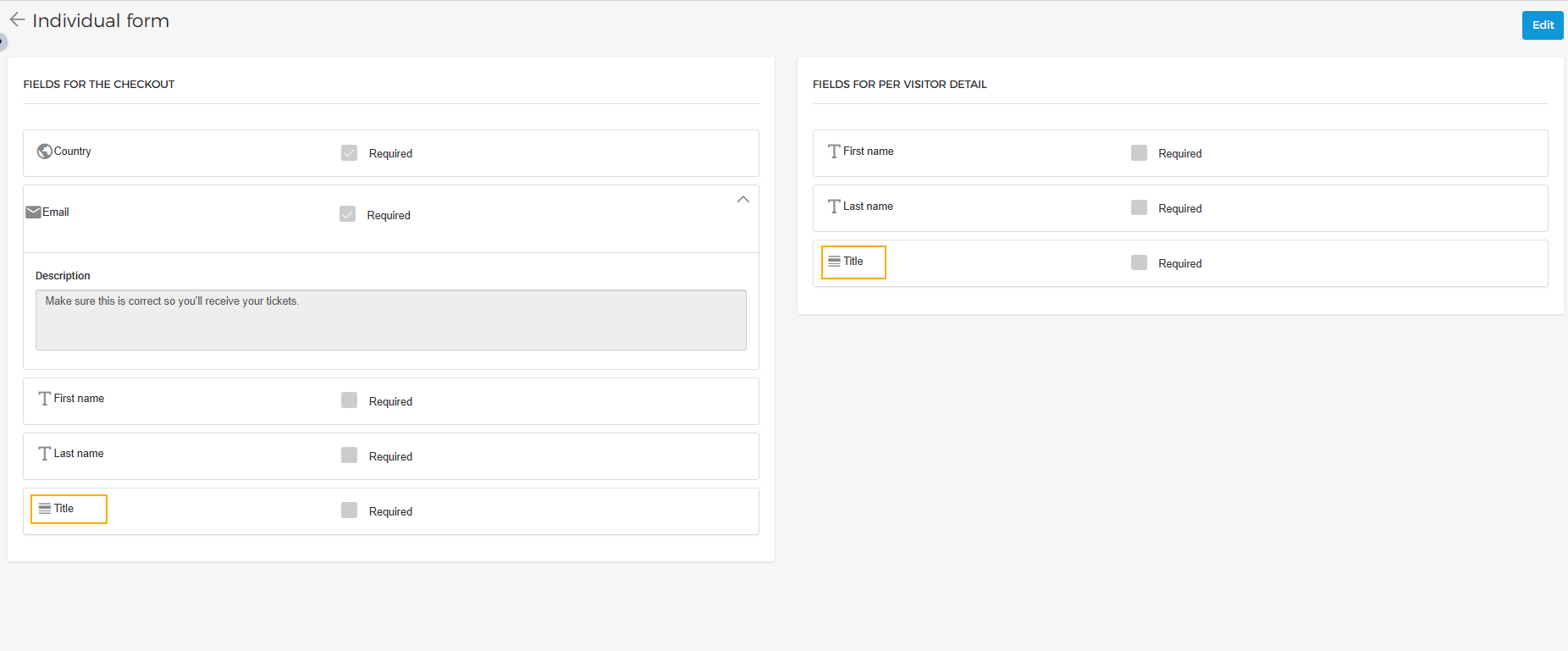
Task: Select the per visitor First name label
Action: 868,152
